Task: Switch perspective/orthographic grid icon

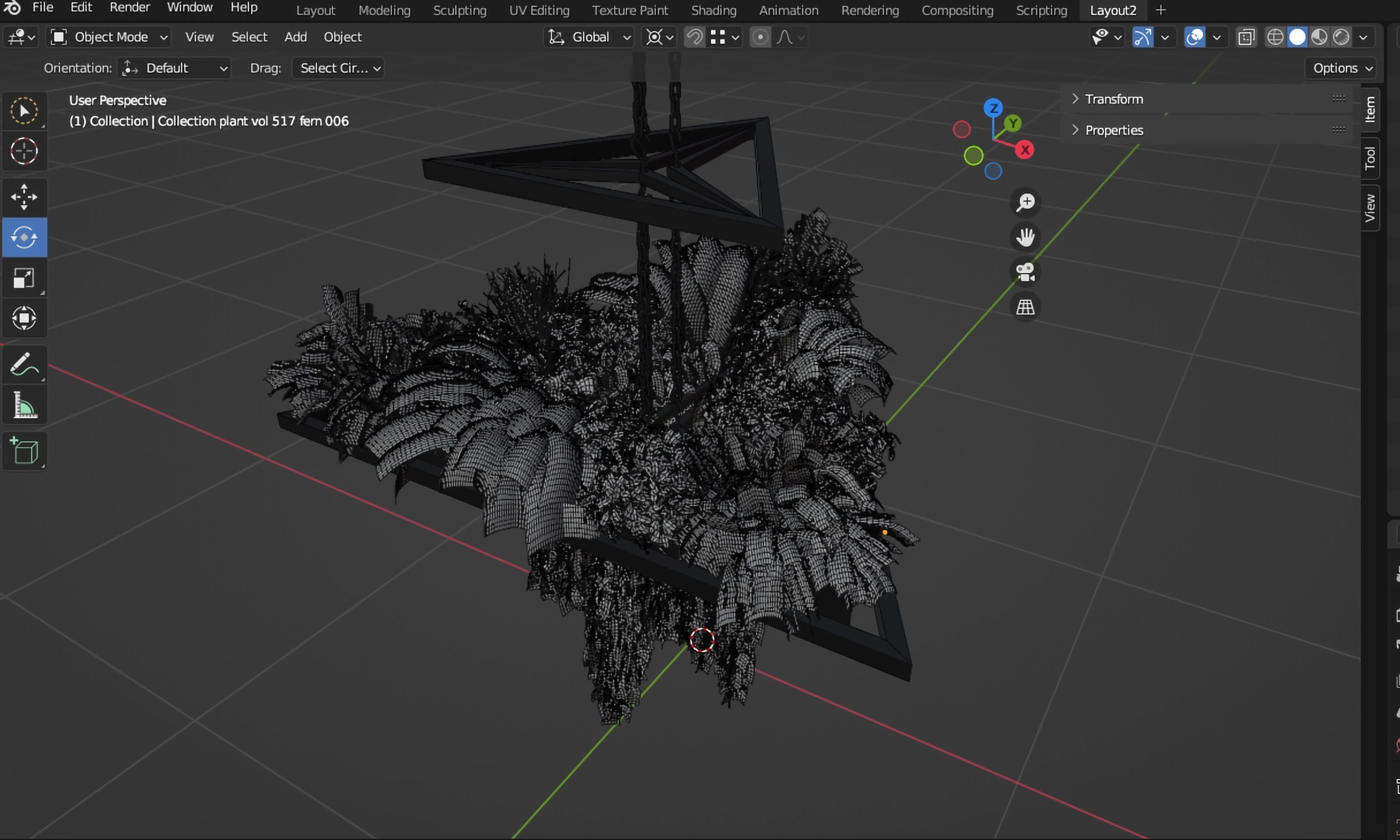Action: tap(1025, 308)
